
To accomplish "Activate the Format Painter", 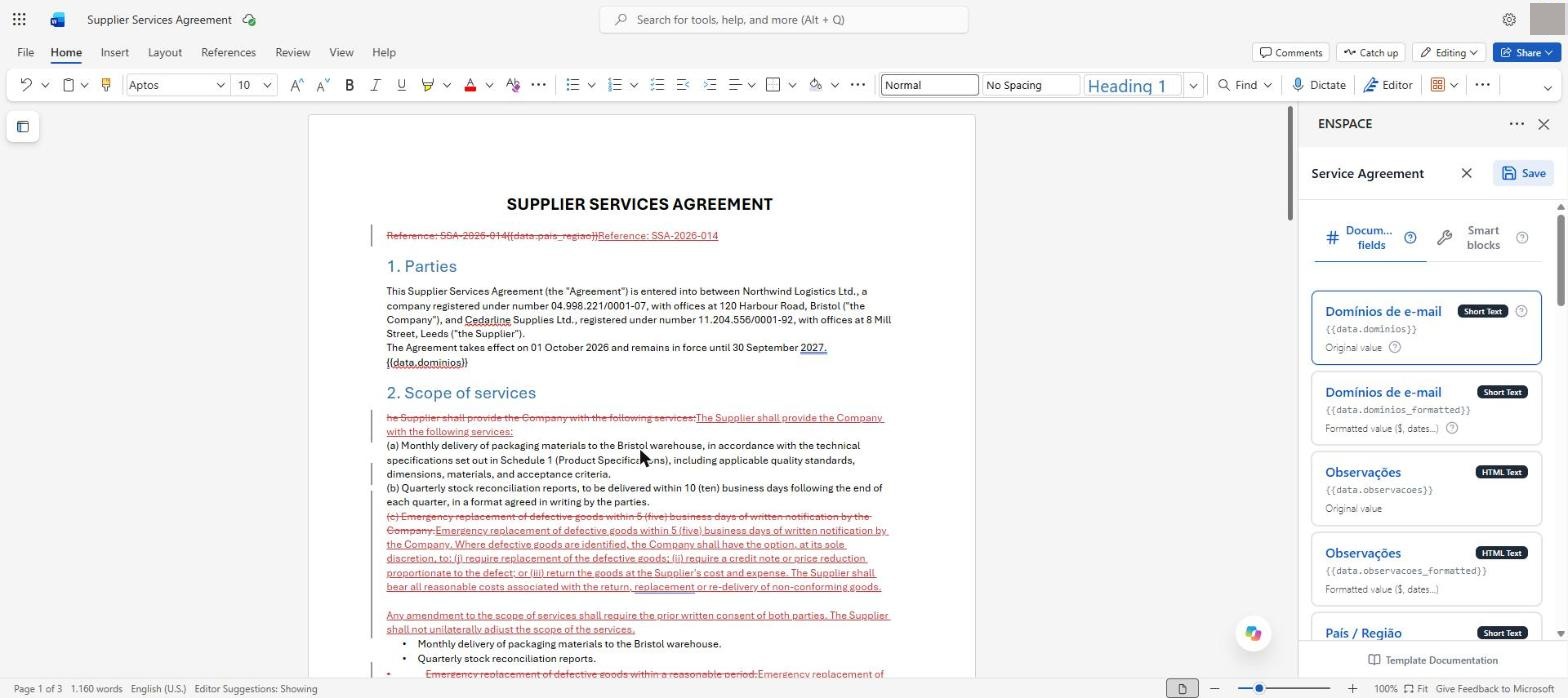I will pos(105,85).
